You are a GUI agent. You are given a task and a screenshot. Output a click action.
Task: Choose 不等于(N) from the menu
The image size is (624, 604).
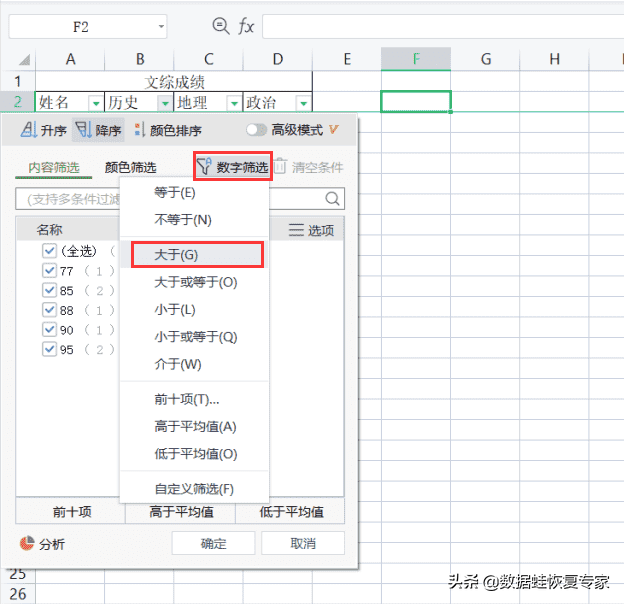pos(194,220)
